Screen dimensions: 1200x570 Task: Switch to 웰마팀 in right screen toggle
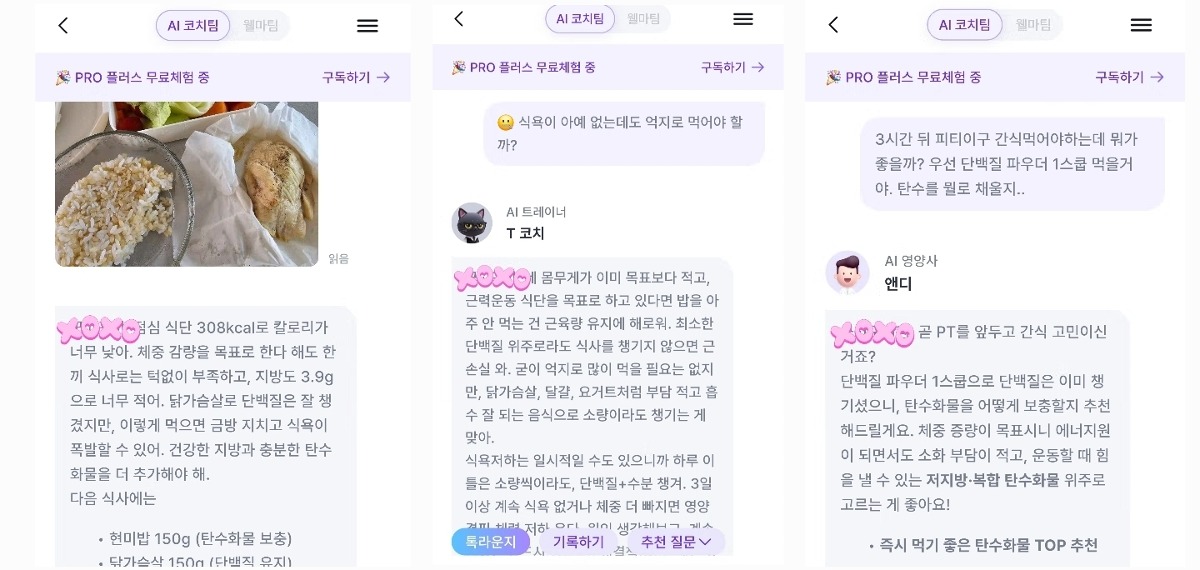click(1033, 25)
